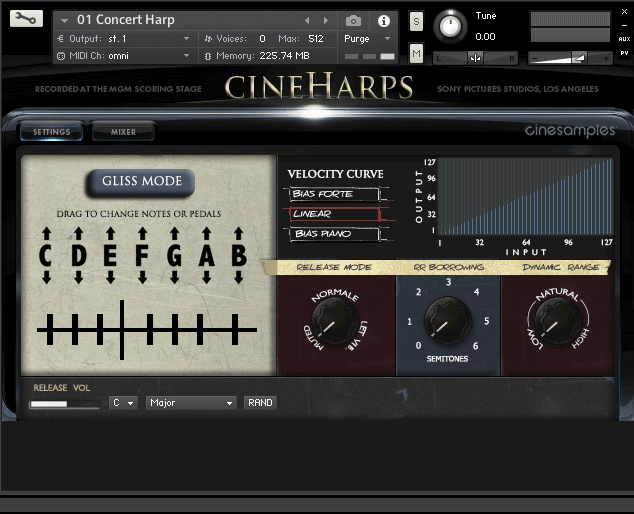Click the Release Mode knob
Viewport: 634px width, 514px height.
click(x=335, y=321)
